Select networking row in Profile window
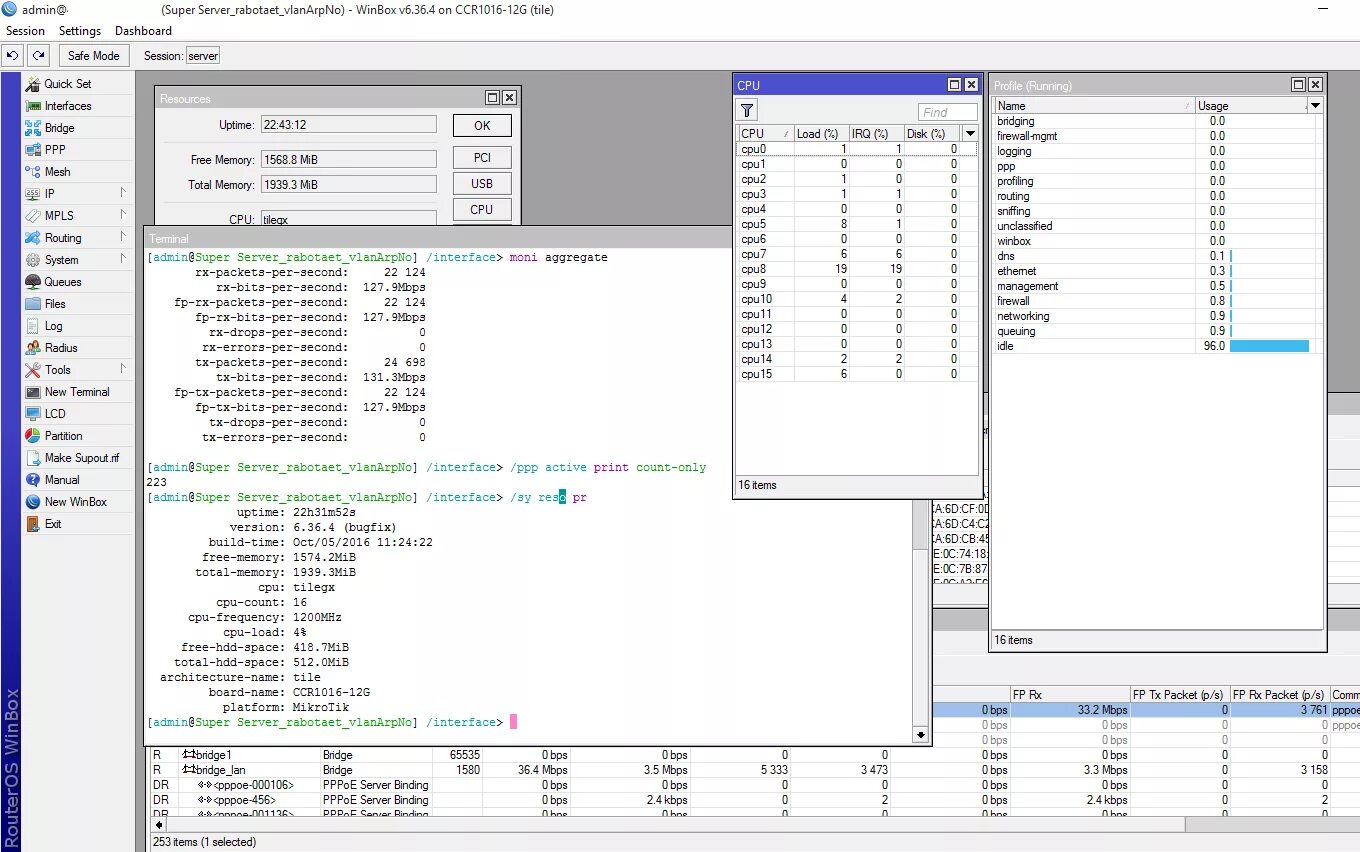The height and width of the screenshot is (852, 1360). (x=1158, y=316)
